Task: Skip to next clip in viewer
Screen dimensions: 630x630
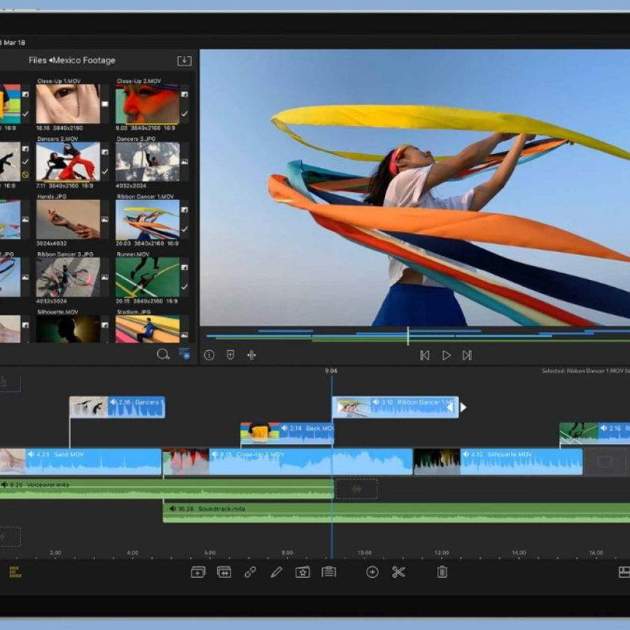Action: tap(467, 355)
